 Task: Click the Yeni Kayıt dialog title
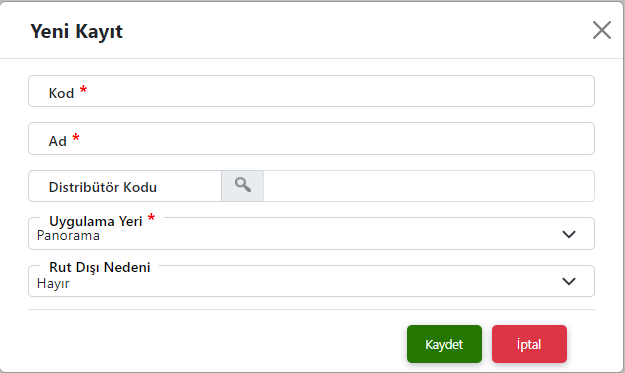[x=77, y=31]
